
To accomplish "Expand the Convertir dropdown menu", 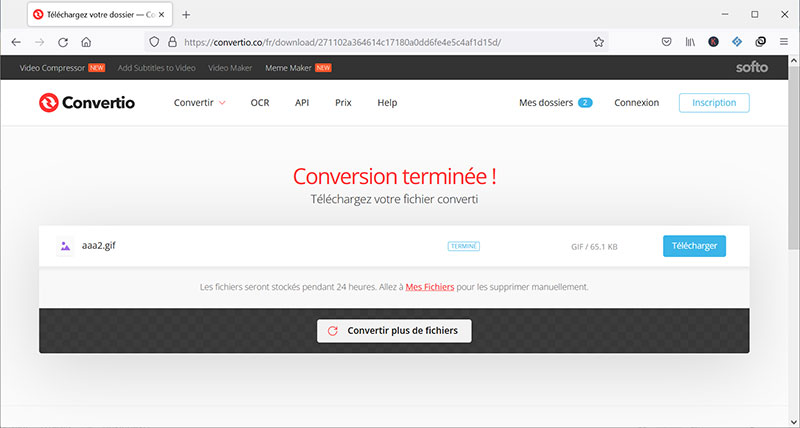I will point(199,103).
